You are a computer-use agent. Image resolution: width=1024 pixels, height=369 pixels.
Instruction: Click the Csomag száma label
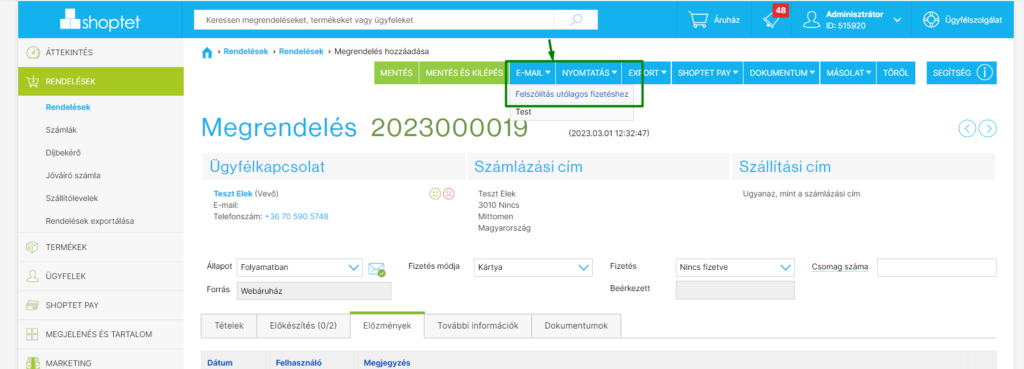[839, 266]
